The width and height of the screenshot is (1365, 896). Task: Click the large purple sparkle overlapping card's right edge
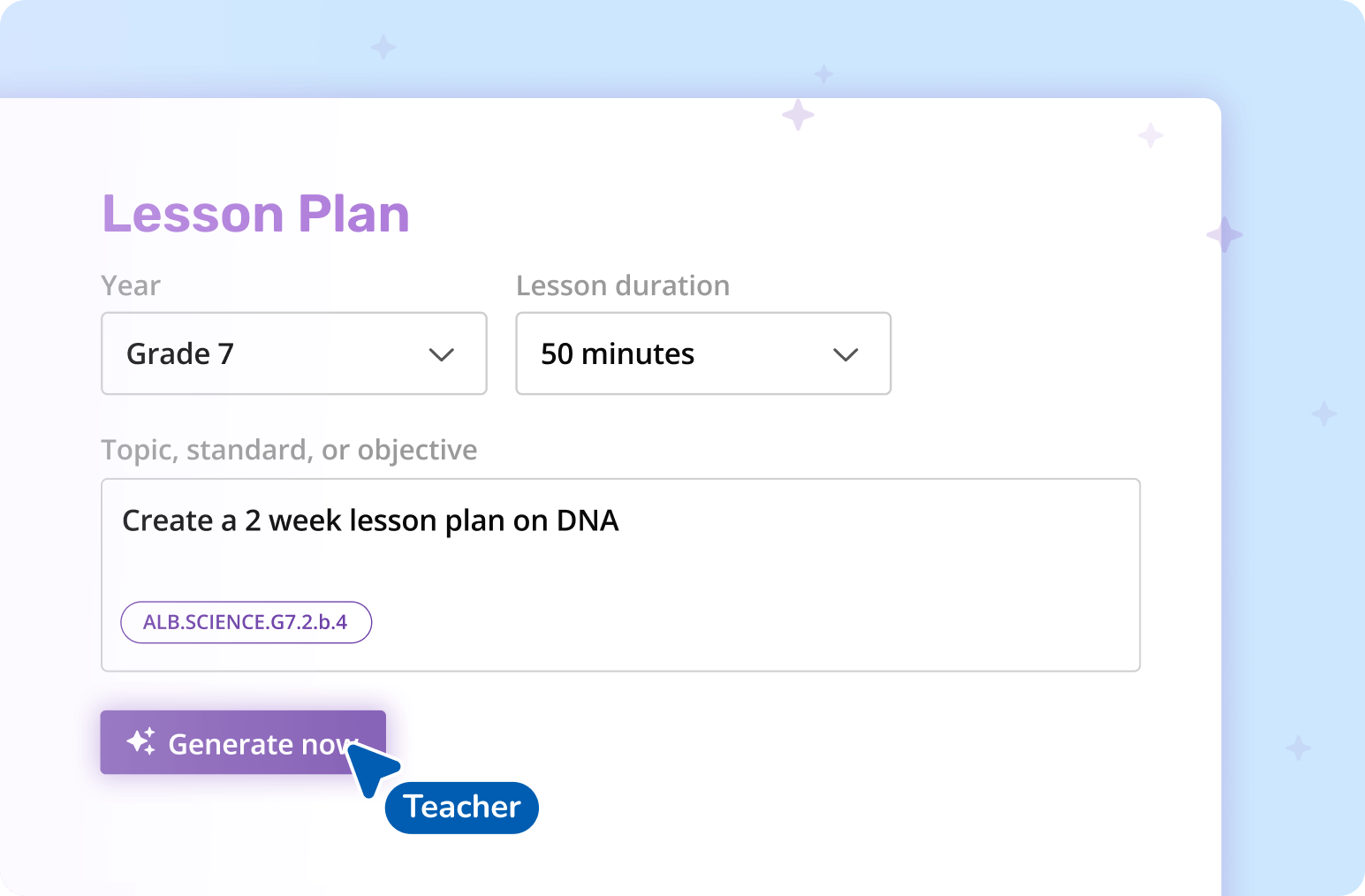tap(1225, 235)
